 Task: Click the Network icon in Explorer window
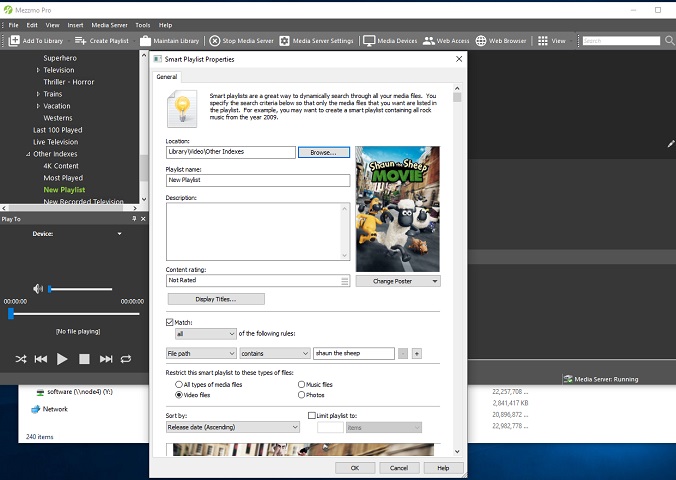click(x=36, y=409)
